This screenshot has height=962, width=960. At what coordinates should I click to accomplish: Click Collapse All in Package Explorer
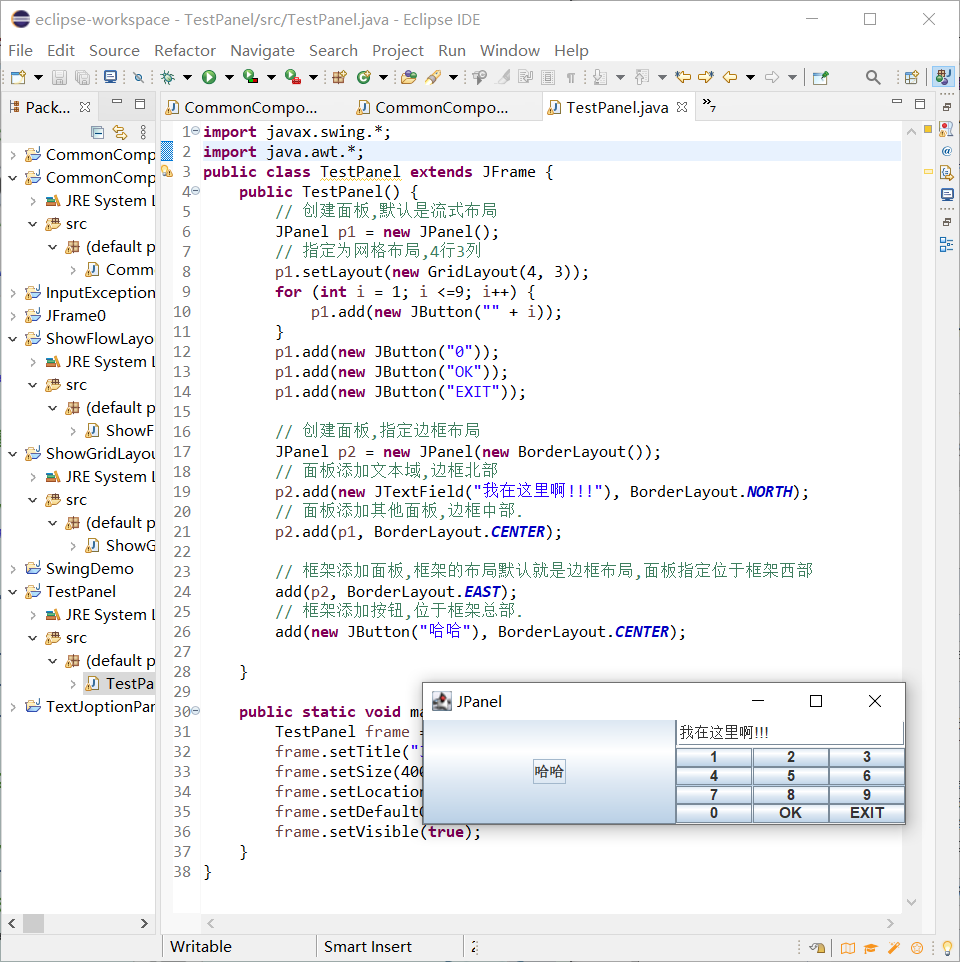[x=97, y=132]
